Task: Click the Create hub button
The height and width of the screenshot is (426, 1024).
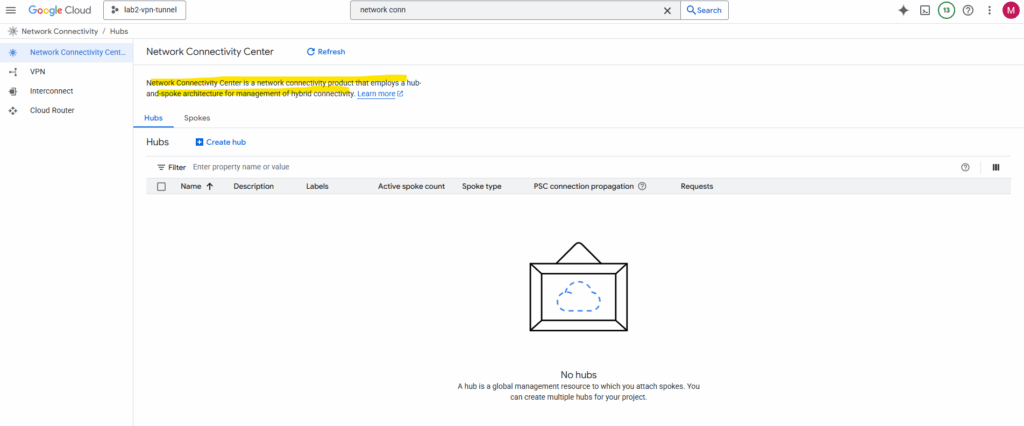Action: [221, 142]
